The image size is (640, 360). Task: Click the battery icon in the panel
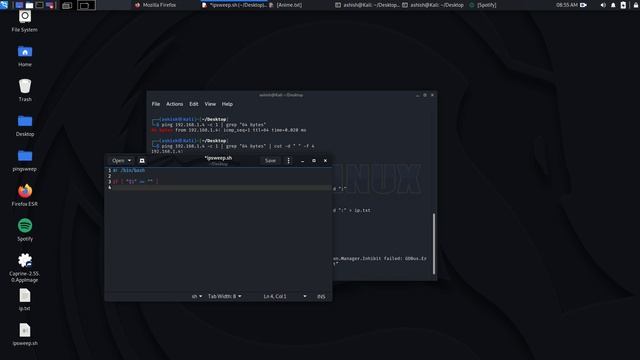pyautogui.click(x=623, y=5)
